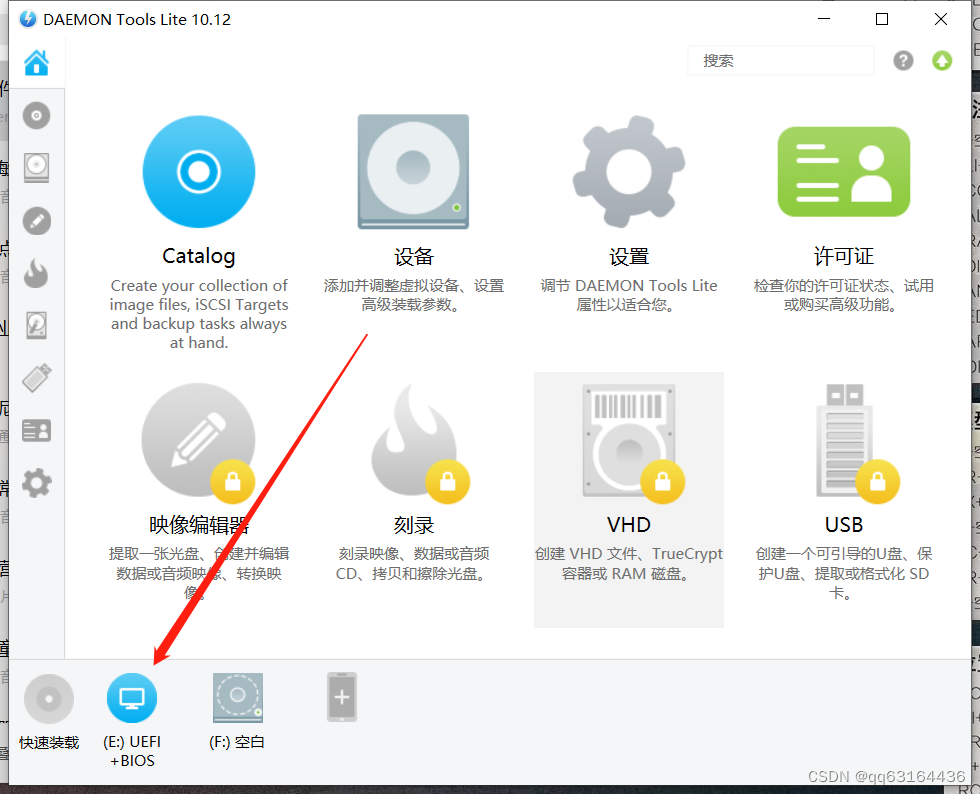This screenshot has width=980, height=794.
Task: Click the VHD tile description text
Action: pyautogui.click(x=629, y=563)
